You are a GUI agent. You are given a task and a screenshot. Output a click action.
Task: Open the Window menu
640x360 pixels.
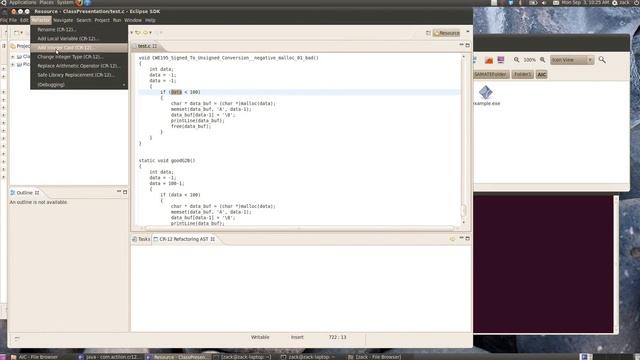133,20
